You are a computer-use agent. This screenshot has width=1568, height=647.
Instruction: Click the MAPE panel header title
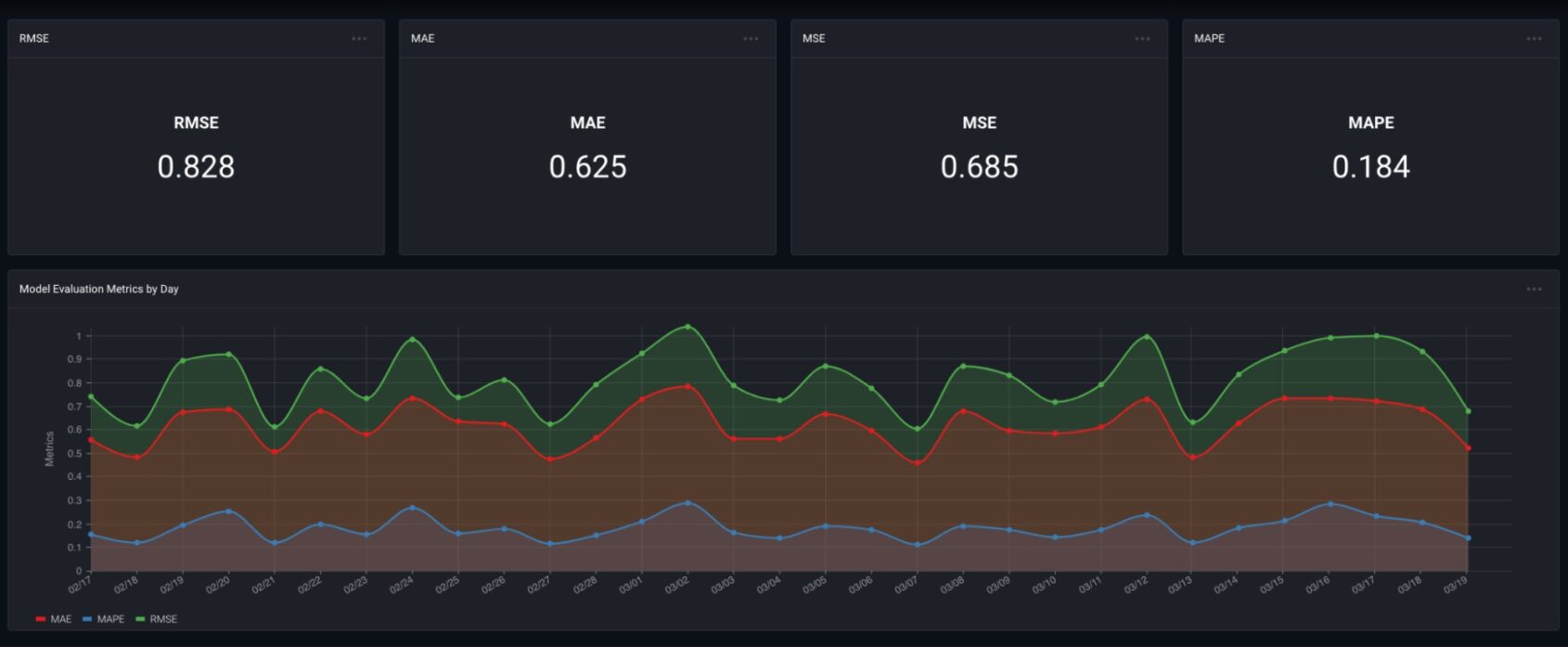coord(1209,39)
